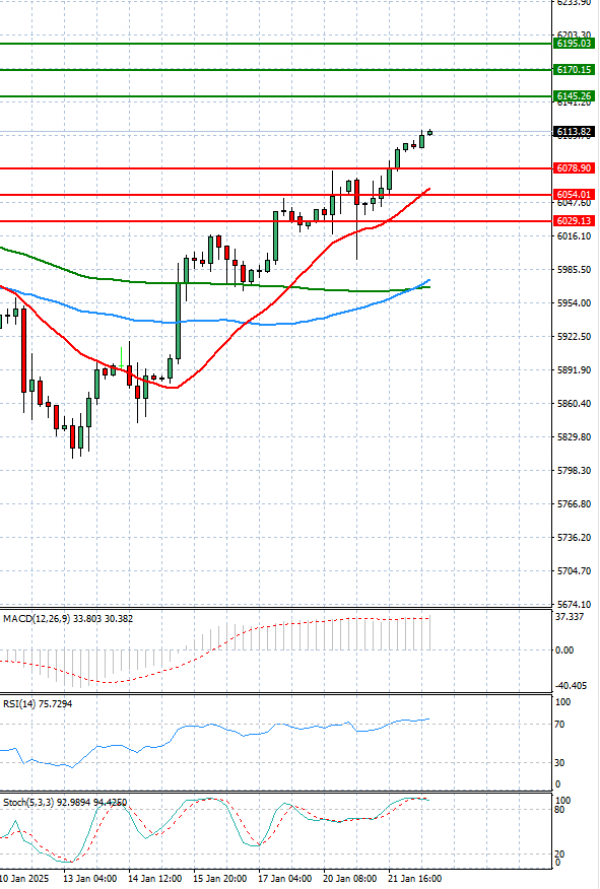Click the 6195.03 resistance price label

pyautogui.click(x=574, y=44)
